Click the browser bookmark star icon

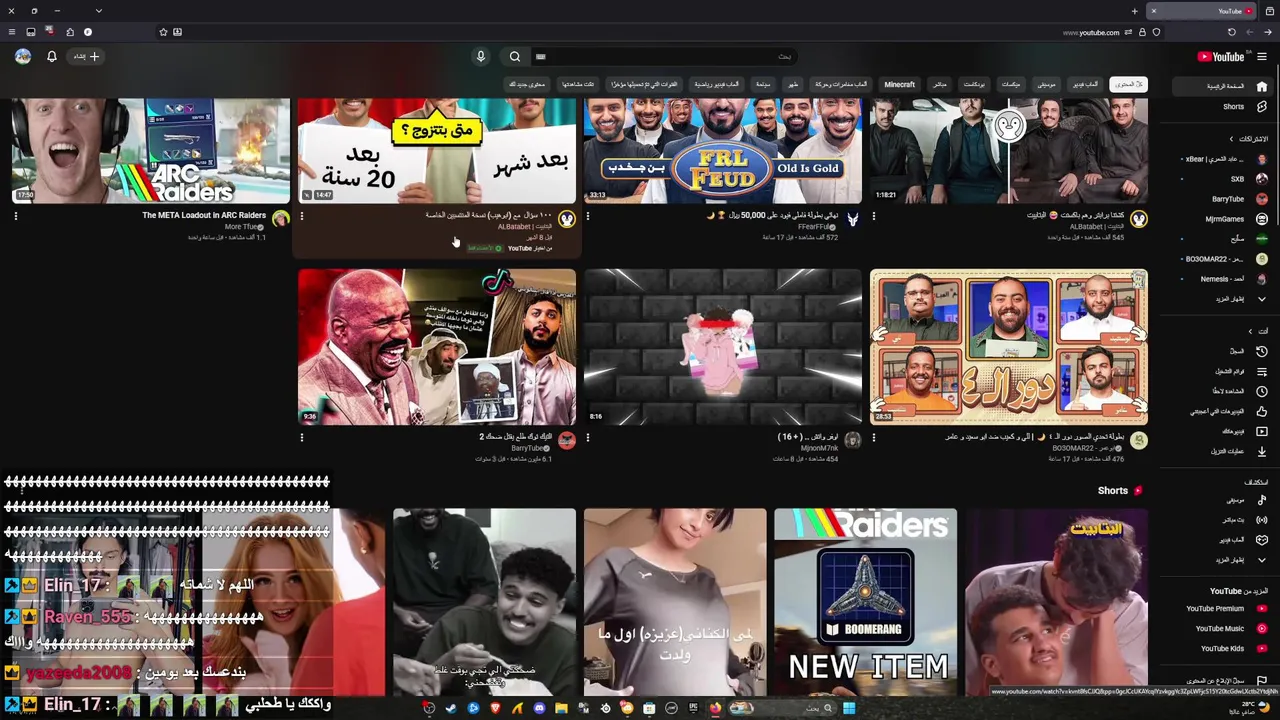[163, 32]
